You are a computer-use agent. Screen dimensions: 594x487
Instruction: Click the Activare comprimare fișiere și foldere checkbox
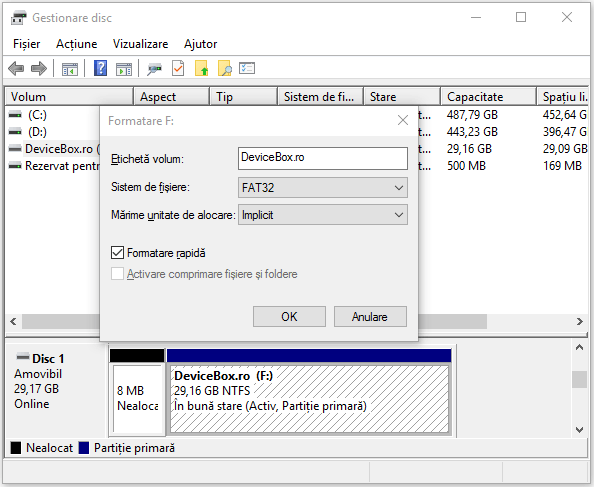click(117, 273)
